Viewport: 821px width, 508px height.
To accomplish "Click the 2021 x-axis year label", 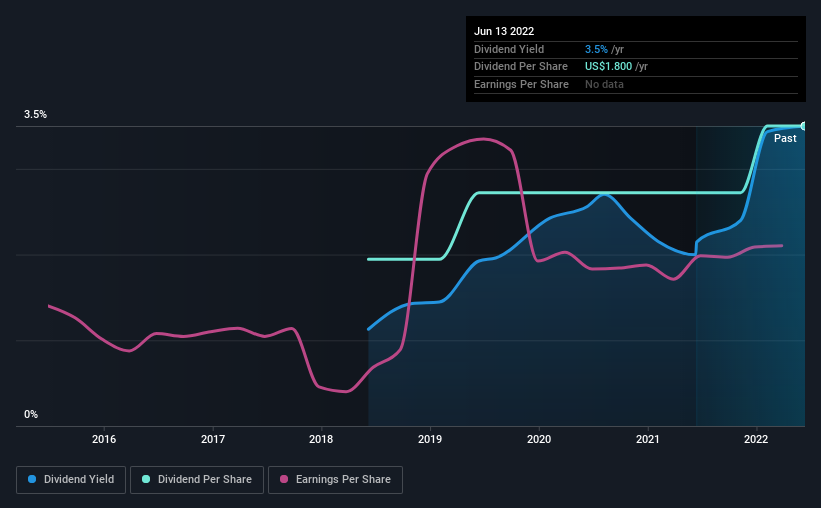I will [x=648, y=439].
